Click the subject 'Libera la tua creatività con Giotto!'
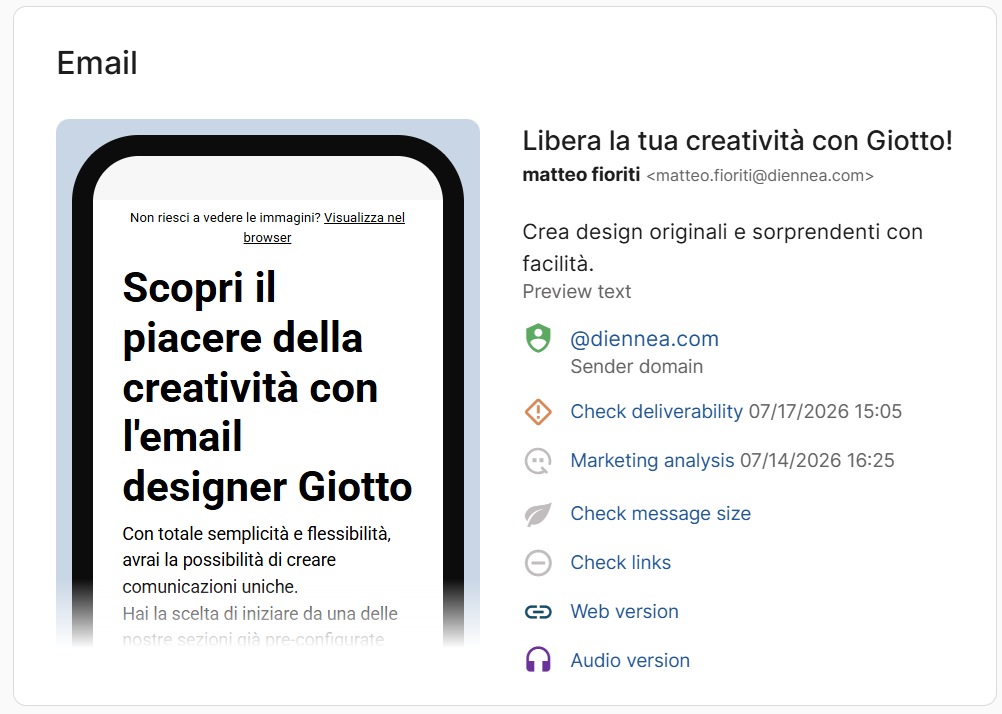Image resolution: width=1002 pixels, height=714 pixels. [x=737, y=141]
